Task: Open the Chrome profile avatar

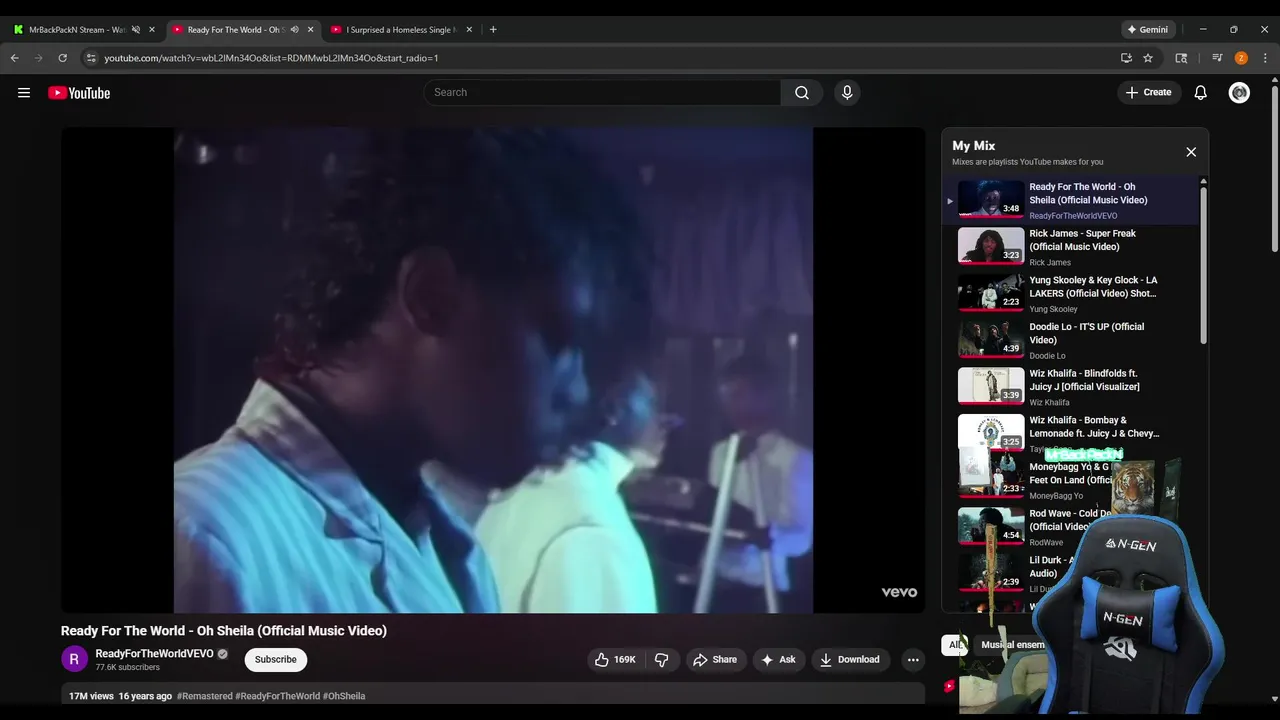Action: click(x=1241, y=58)
